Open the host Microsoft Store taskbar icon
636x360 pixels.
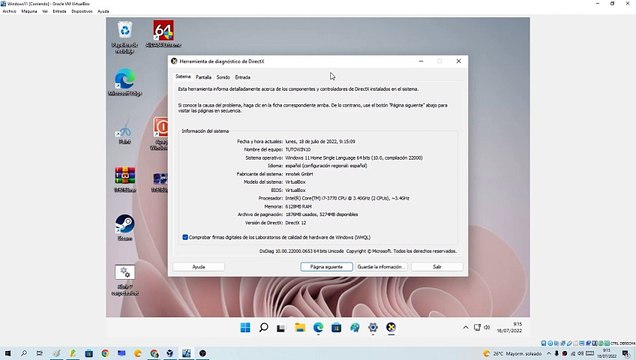[89, 354]
